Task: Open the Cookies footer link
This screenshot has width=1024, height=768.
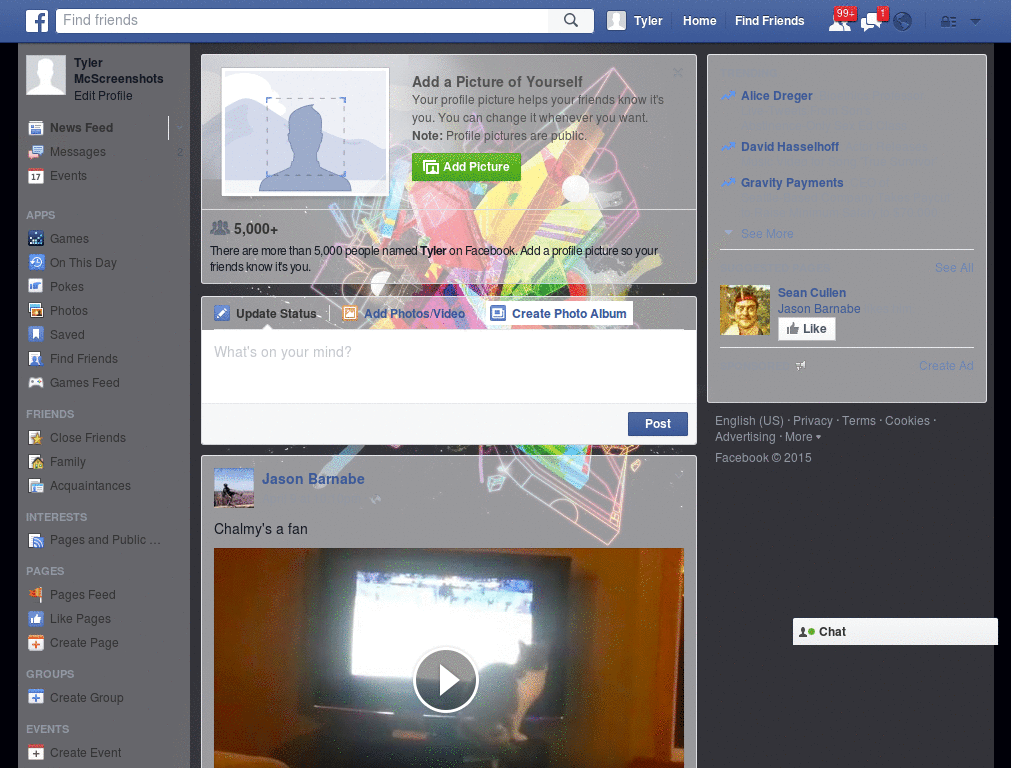Action: 907,421
